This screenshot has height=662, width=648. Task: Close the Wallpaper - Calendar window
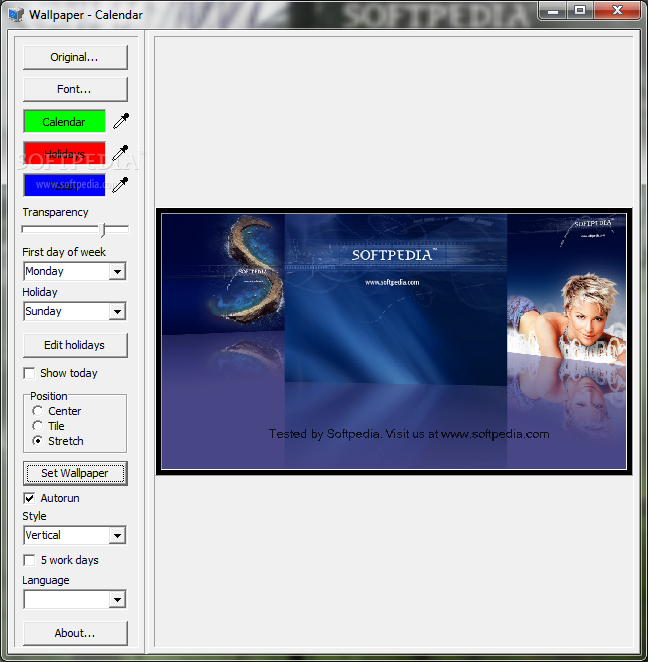click(x=617, y=10)
